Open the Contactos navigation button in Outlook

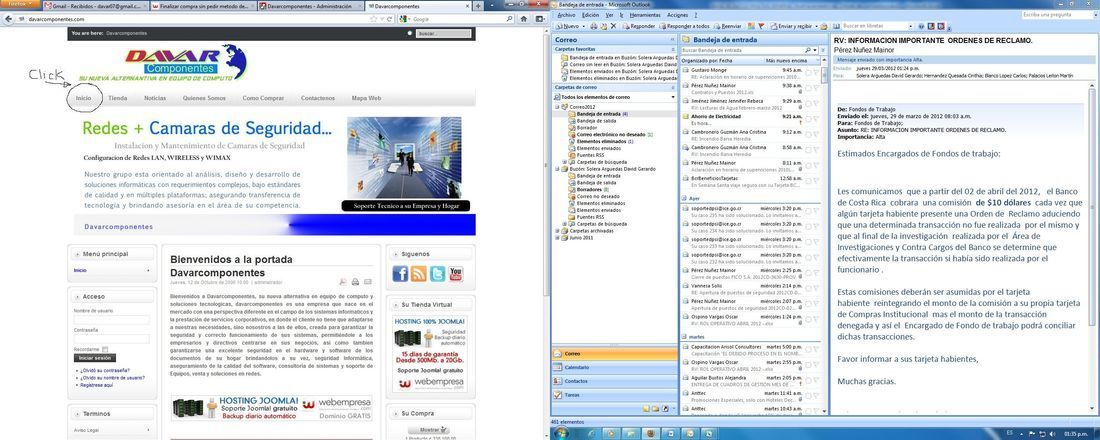click(x=615, y=380)
